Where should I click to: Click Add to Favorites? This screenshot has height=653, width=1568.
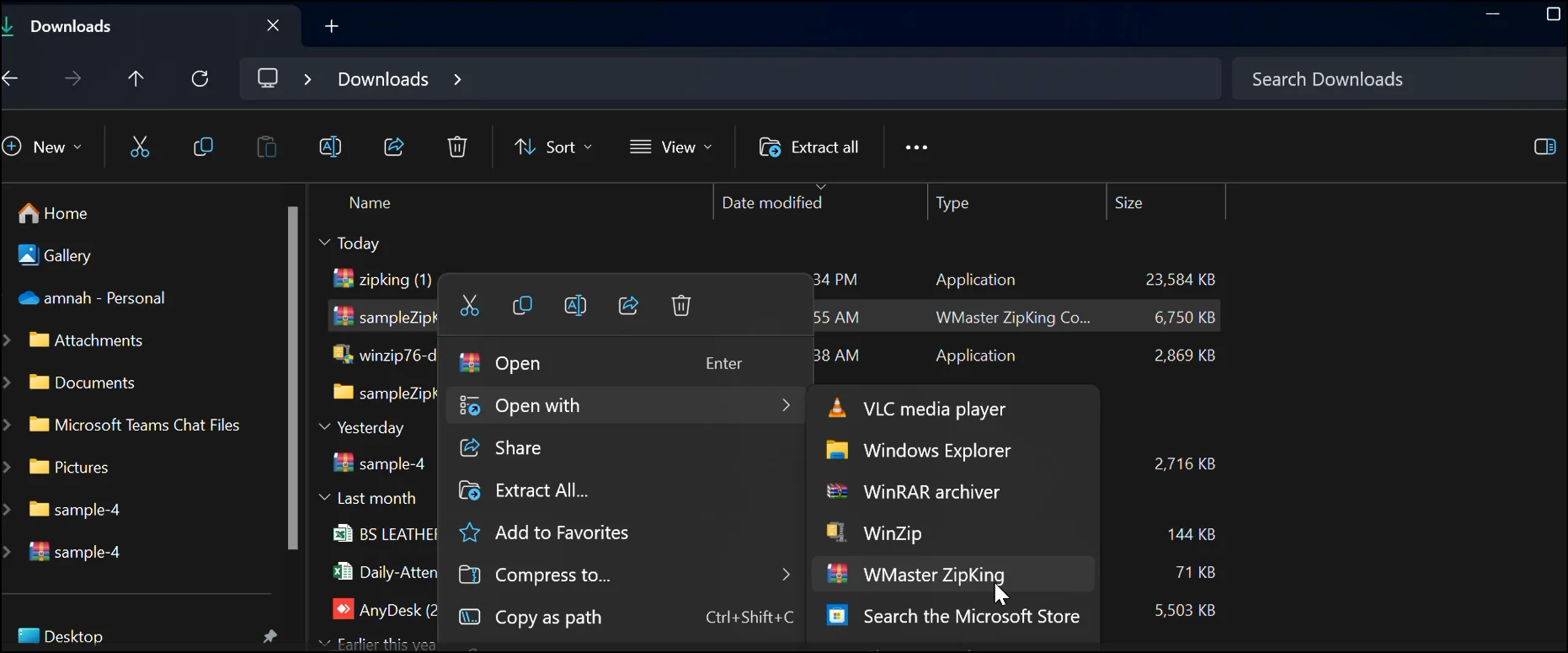(x=625, y=533)
